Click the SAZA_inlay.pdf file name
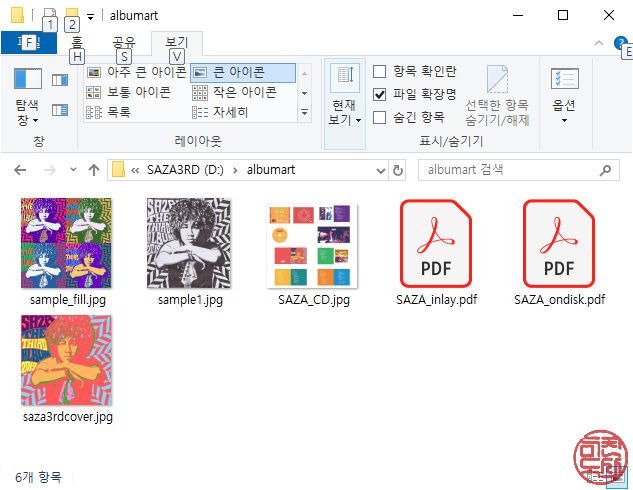Screen dimensions: 633x490 coord(436,300)
